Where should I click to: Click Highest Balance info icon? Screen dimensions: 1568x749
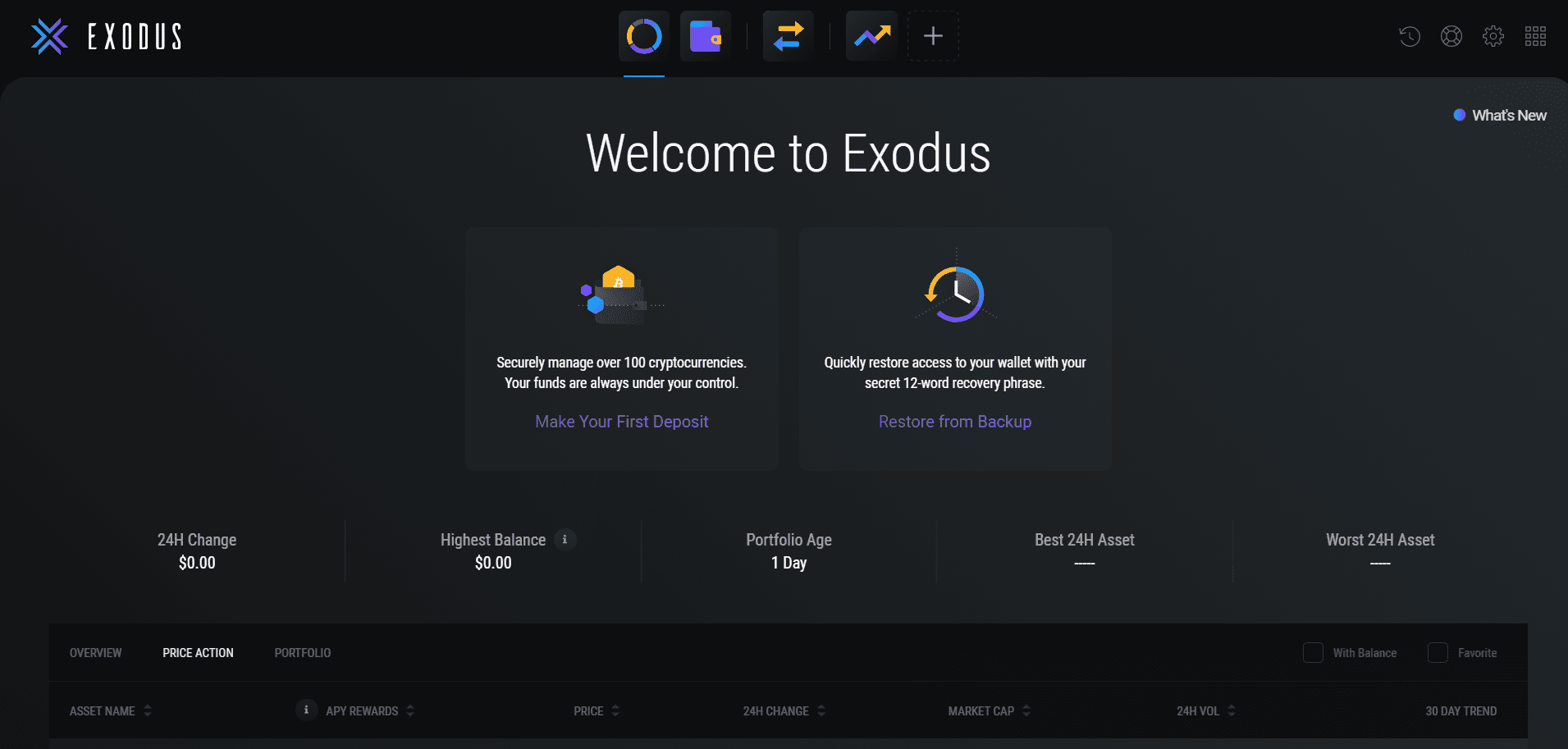(x=565, y=539)
